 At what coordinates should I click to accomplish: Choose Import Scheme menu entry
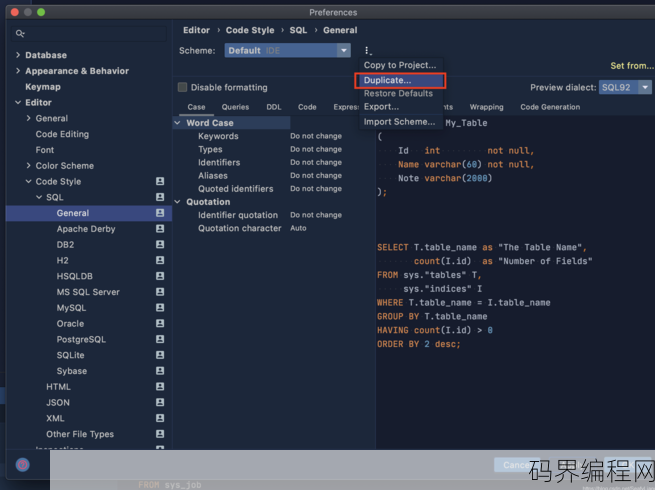tap(400, 122)
